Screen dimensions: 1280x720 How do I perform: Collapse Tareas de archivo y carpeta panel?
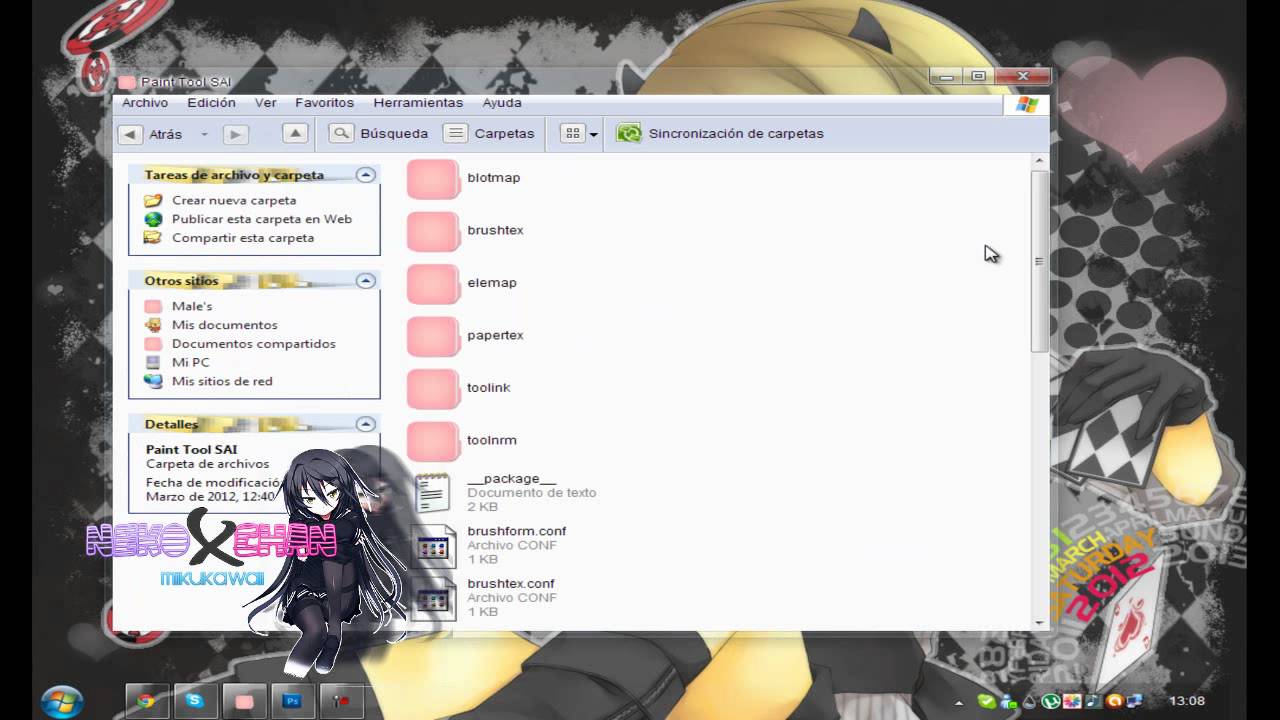(x=366, y=175)
